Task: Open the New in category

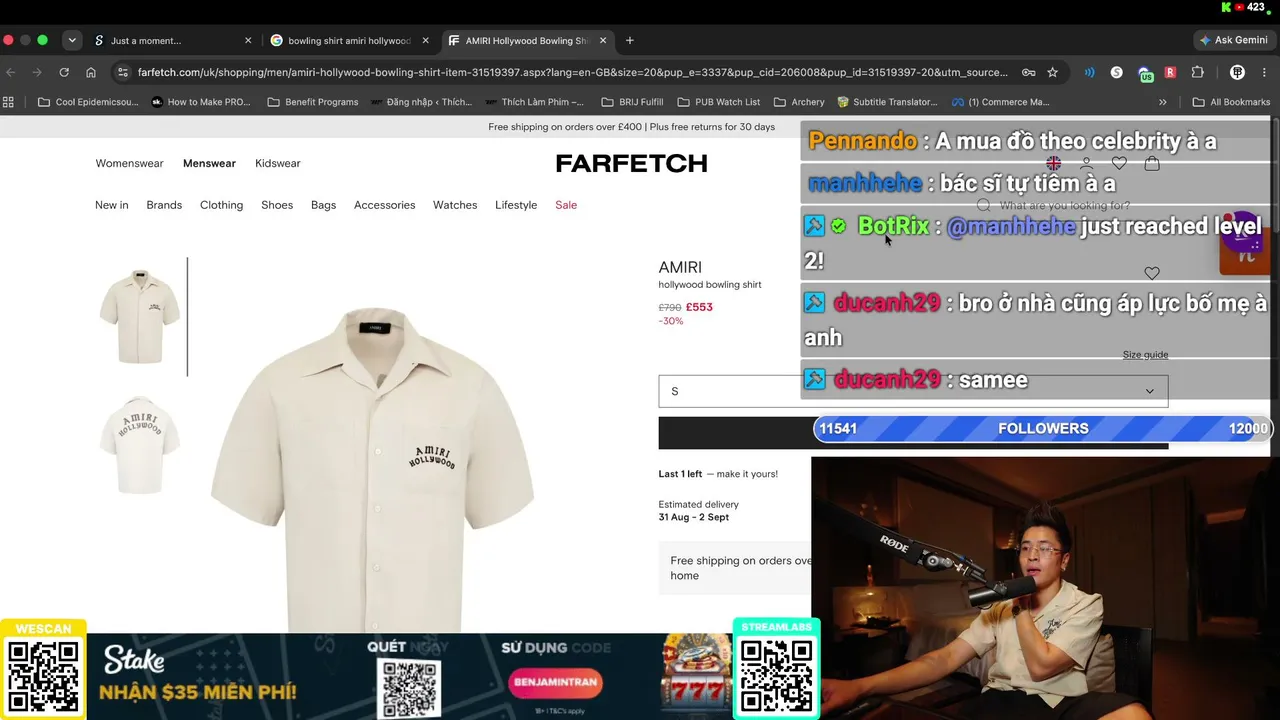Action: 112,205
